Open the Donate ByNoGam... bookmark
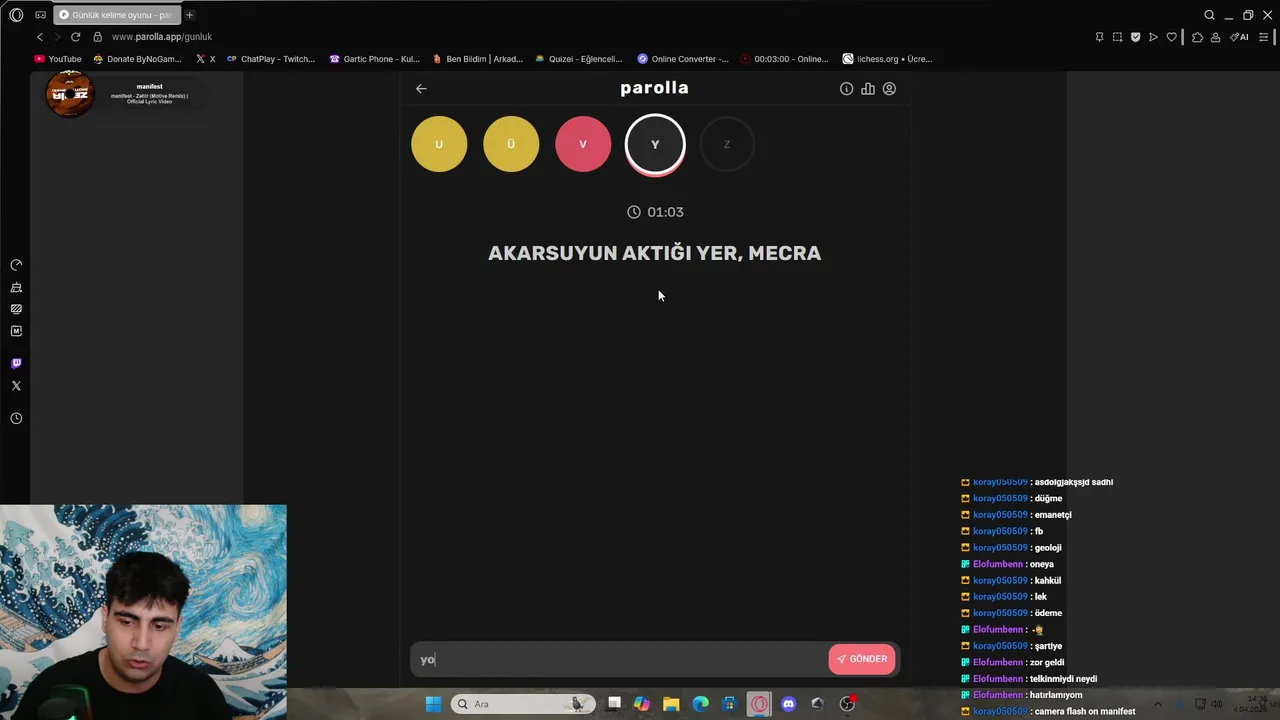This screenshot has width=1280, height=720. [x=137, y=59]
